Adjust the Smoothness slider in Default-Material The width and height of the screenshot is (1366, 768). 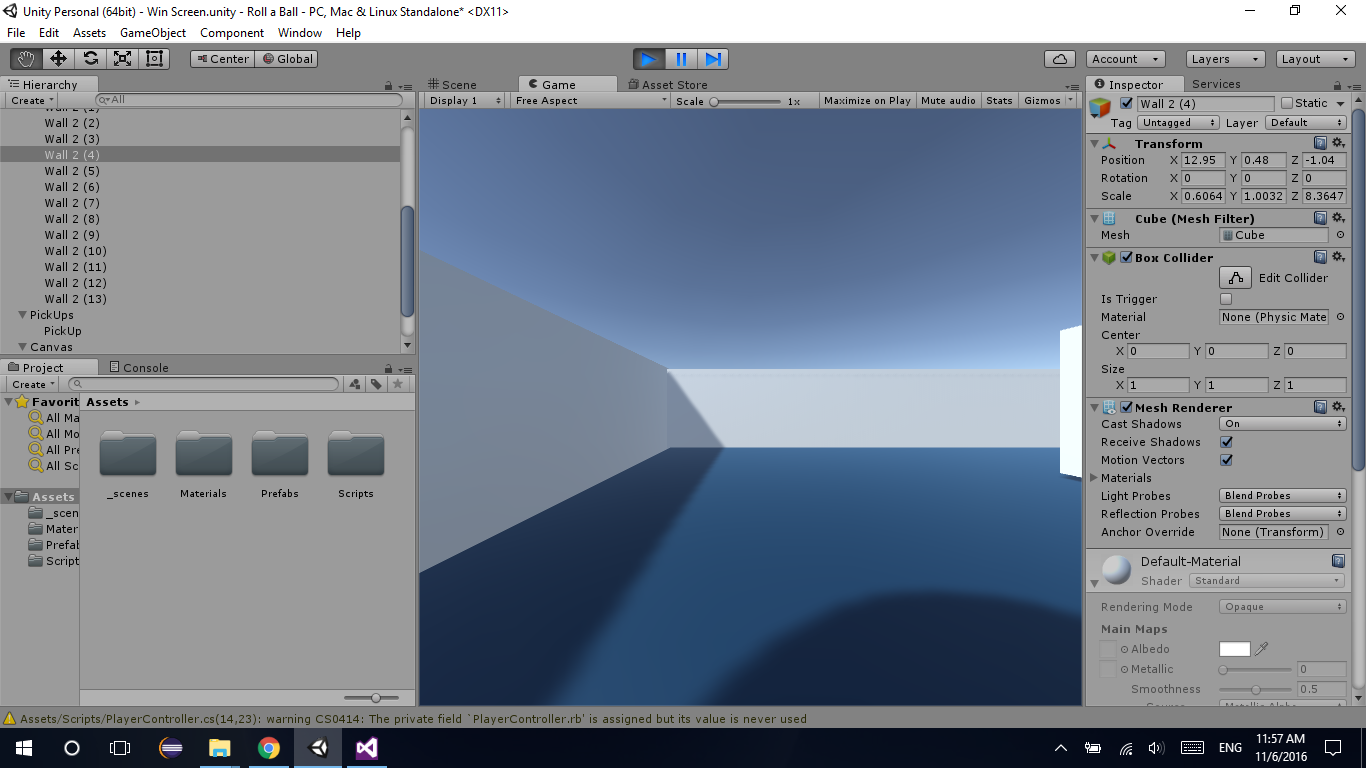pyautogui.click(x=1255, y=689)
